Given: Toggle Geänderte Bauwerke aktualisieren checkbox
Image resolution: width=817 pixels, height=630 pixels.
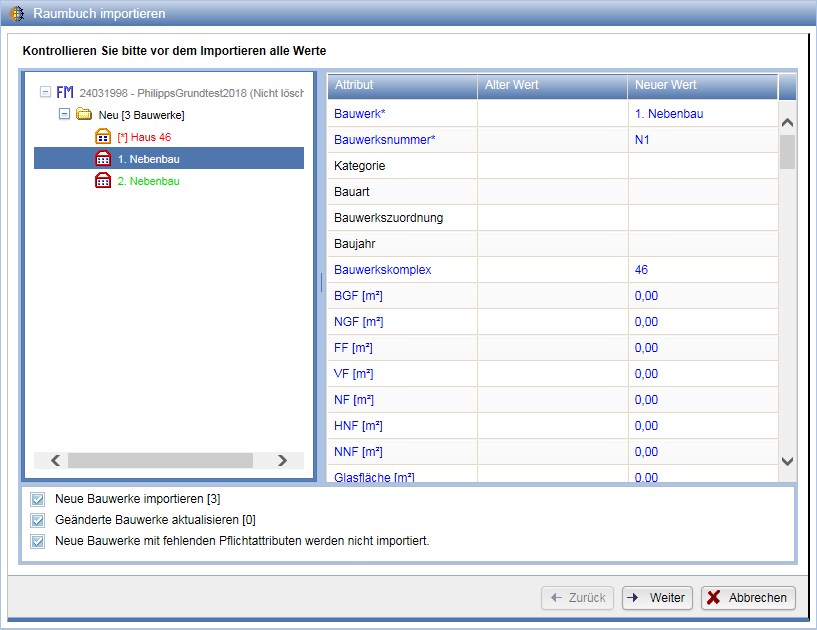Looking at the screenshot, I should 38,520.
